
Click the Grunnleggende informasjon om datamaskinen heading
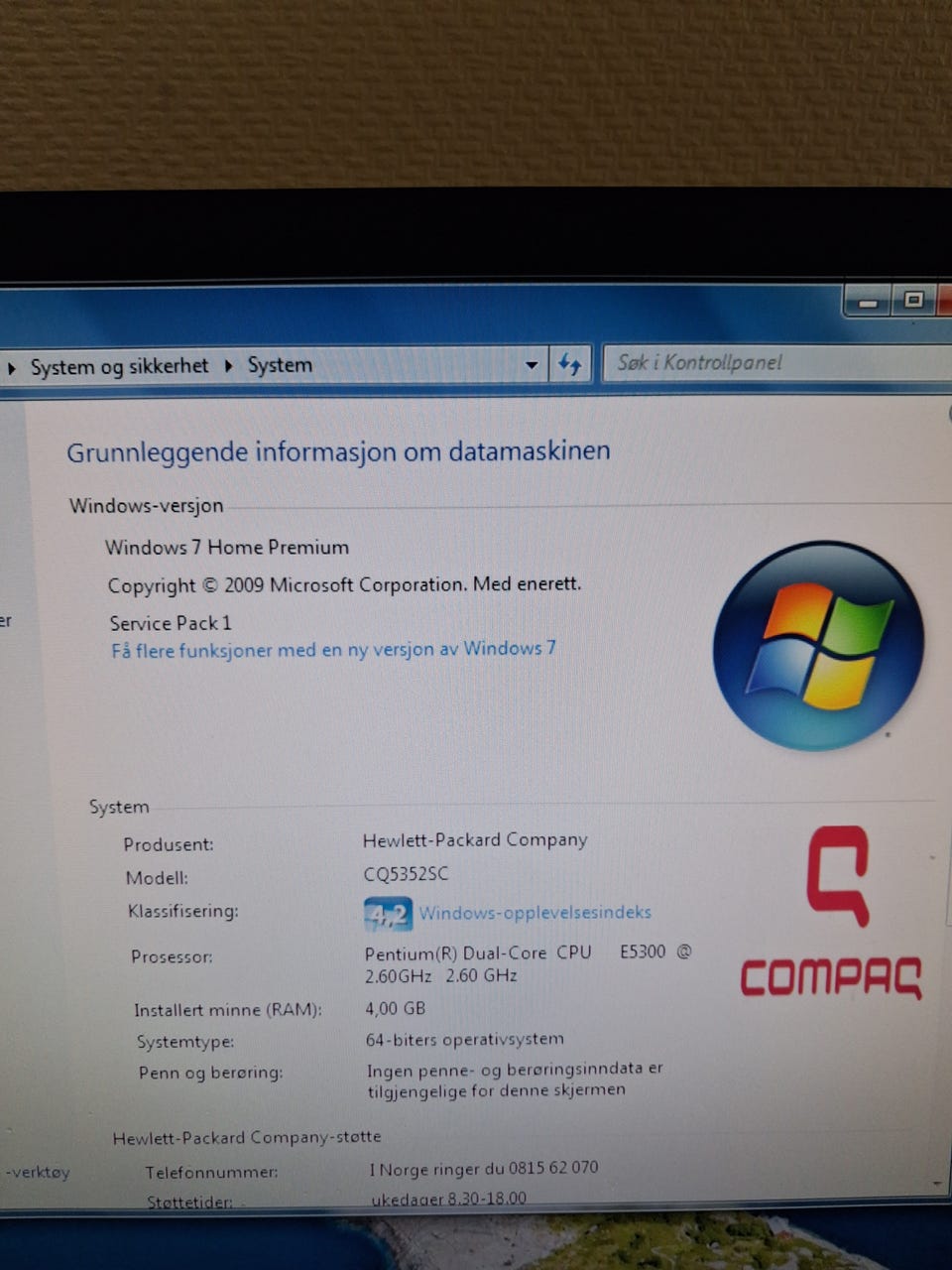point(338,452)
